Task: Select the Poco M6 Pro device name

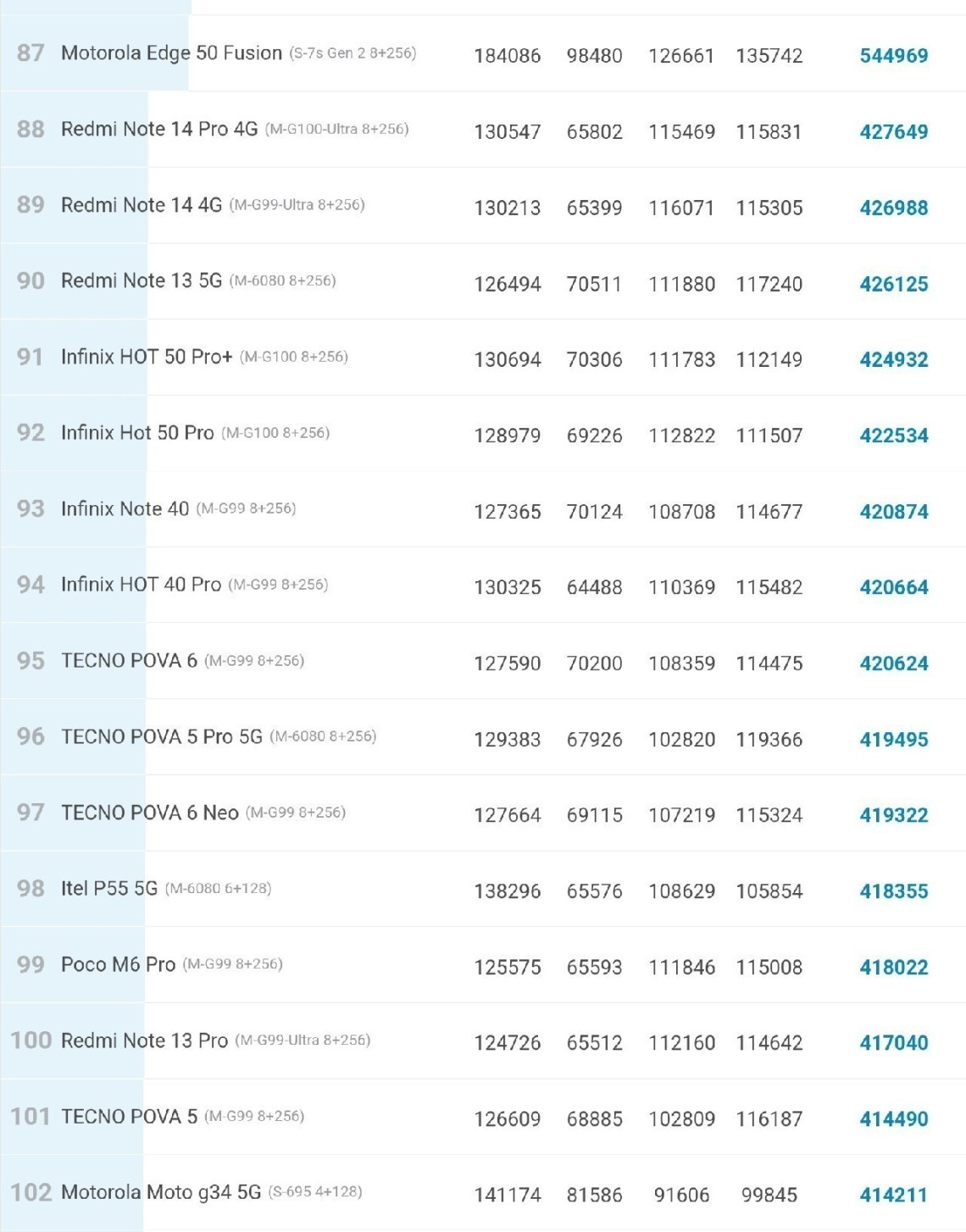Action: (x=119, y=965)
